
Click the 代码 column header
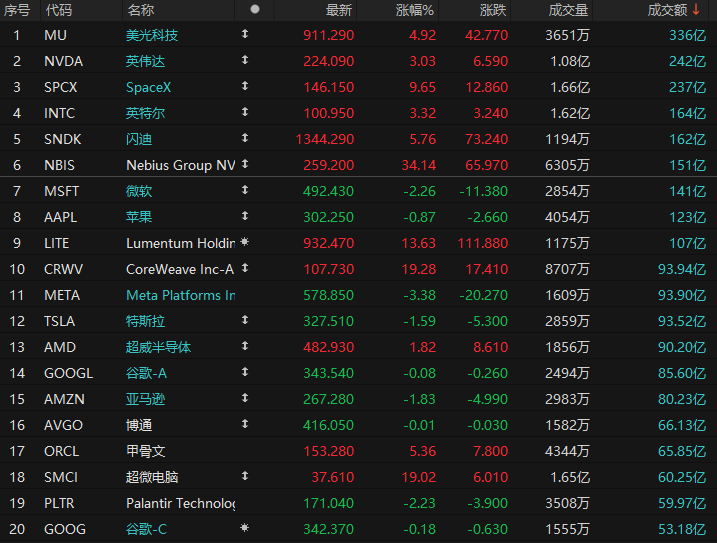point(59,10)
